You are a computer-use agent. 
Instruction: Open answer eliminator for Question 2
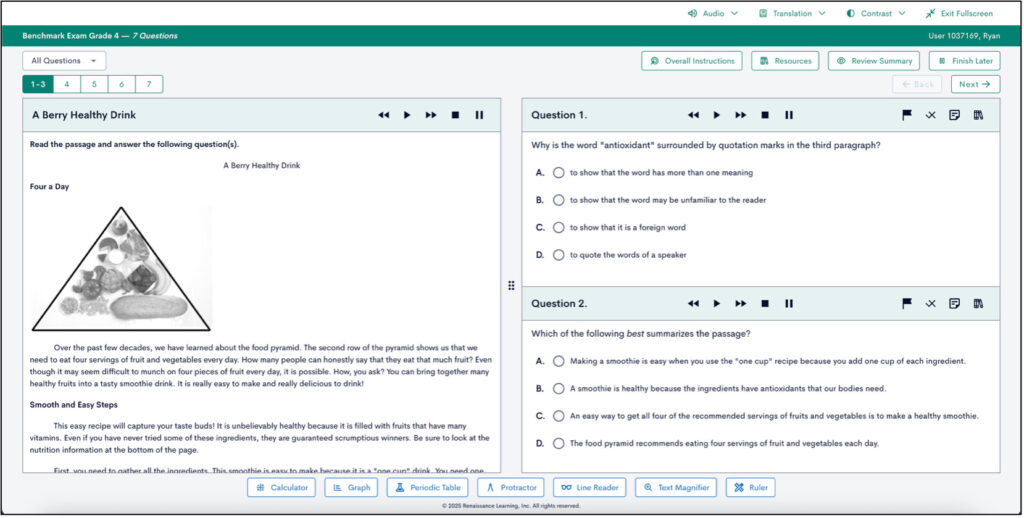click(x=931, y=304)
